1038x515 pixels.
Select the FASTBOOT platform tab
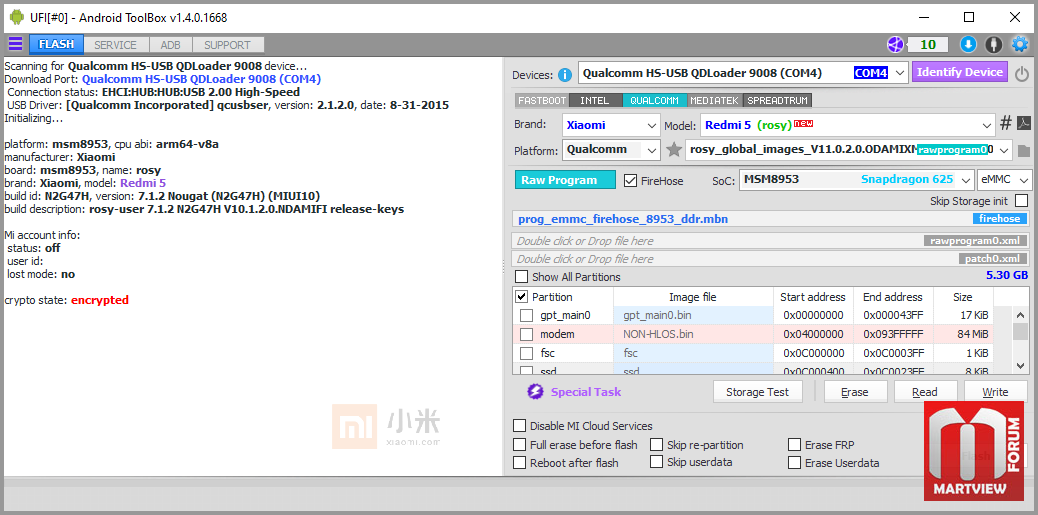tap(542, 101)
